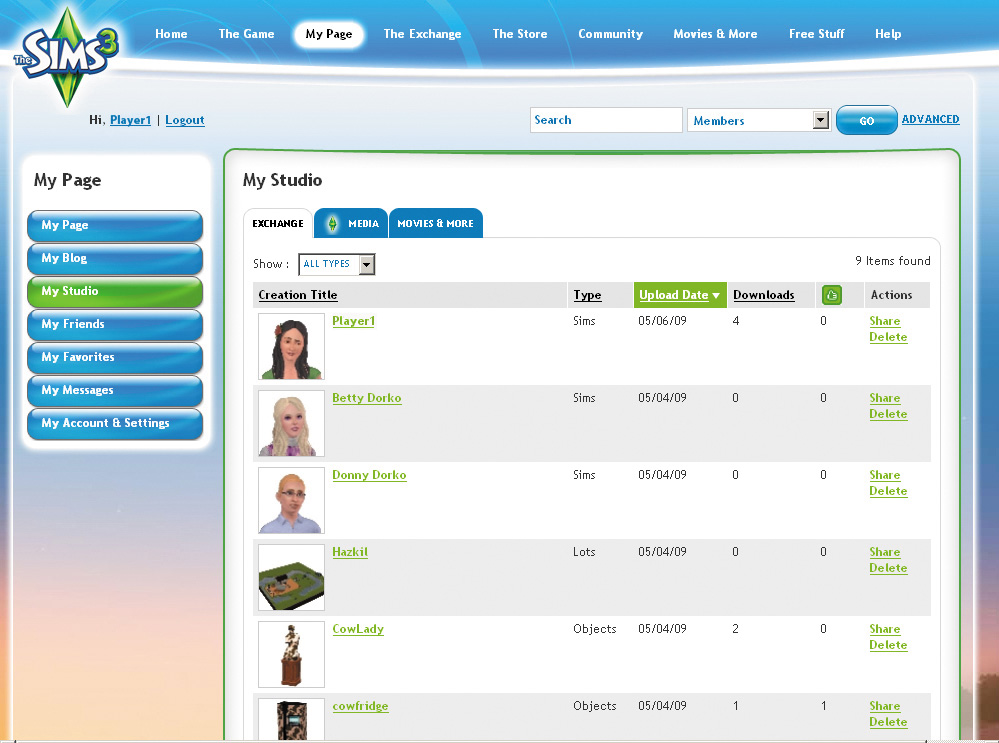Open the Hazkil creation link
The image size is (999, 743).
pos(350,552)
